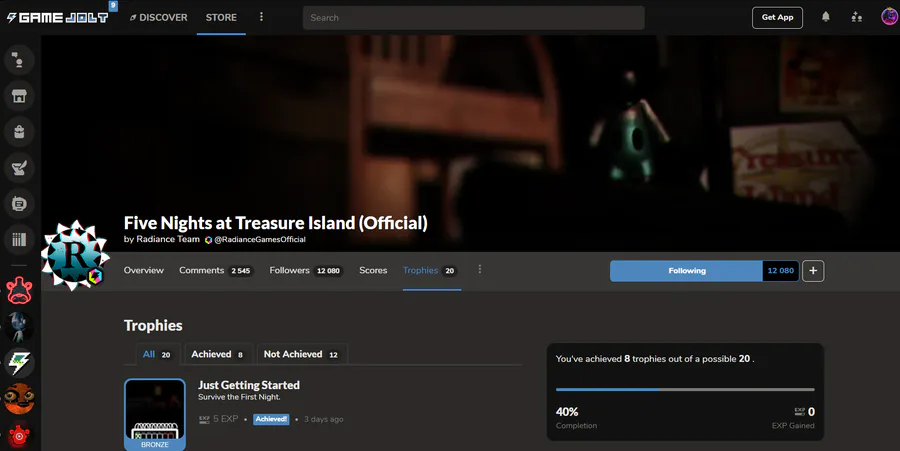Open the chat icon in the sidebar
The image size is (900, 451).
[x=19, y=60]
